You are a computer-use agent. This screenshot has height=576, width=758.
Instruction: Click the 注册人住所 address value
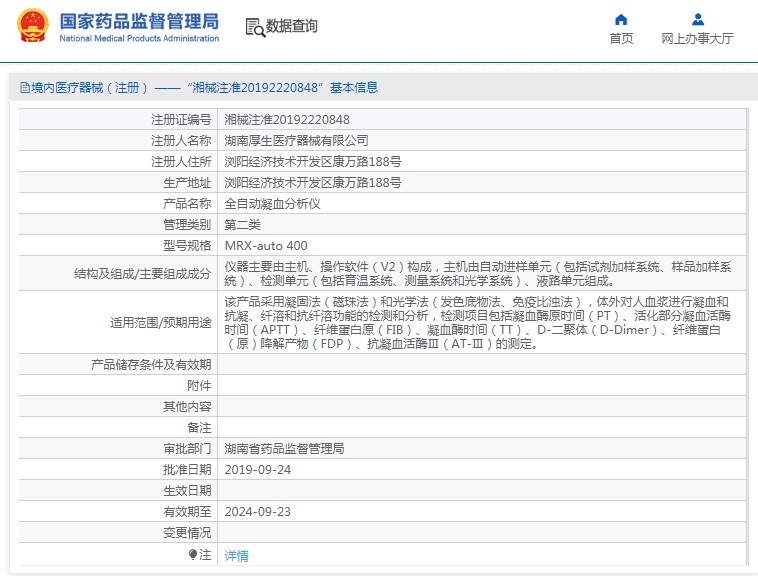tap(313, 161)
